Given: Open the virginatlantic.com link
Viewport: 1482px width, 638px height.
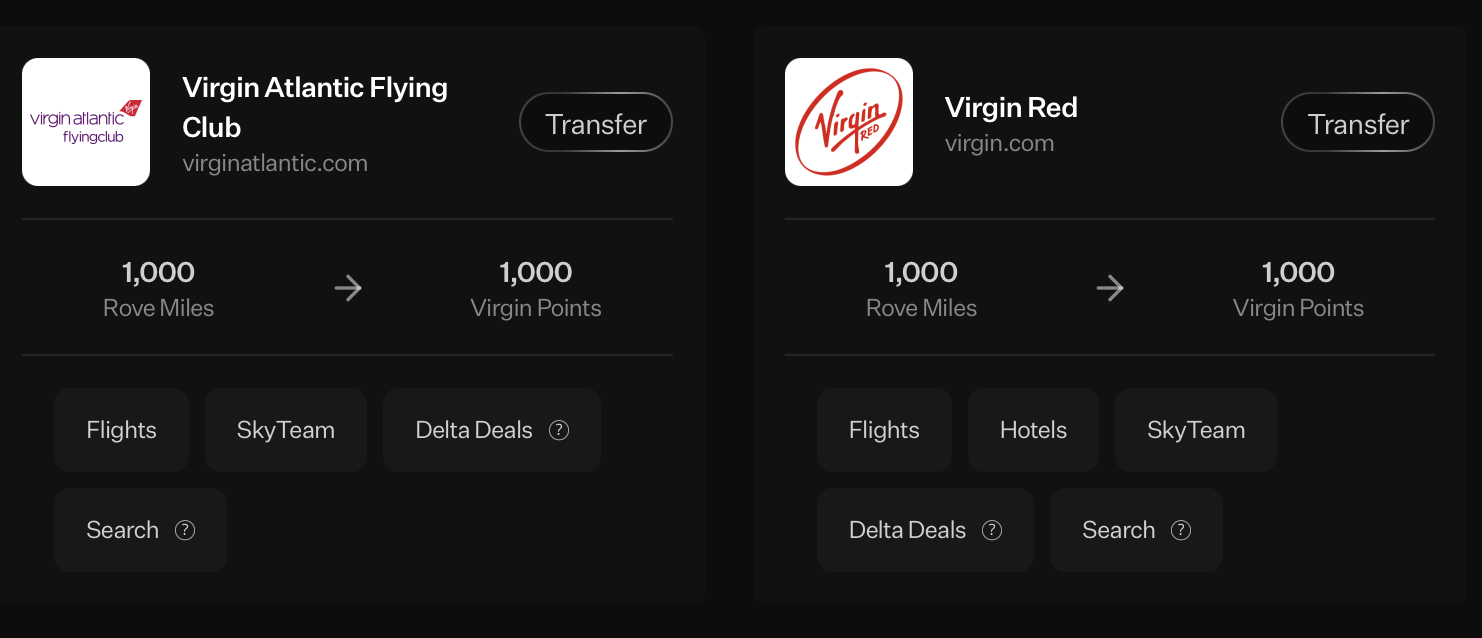Looking at the screenshot, I should tap(275, 162).
